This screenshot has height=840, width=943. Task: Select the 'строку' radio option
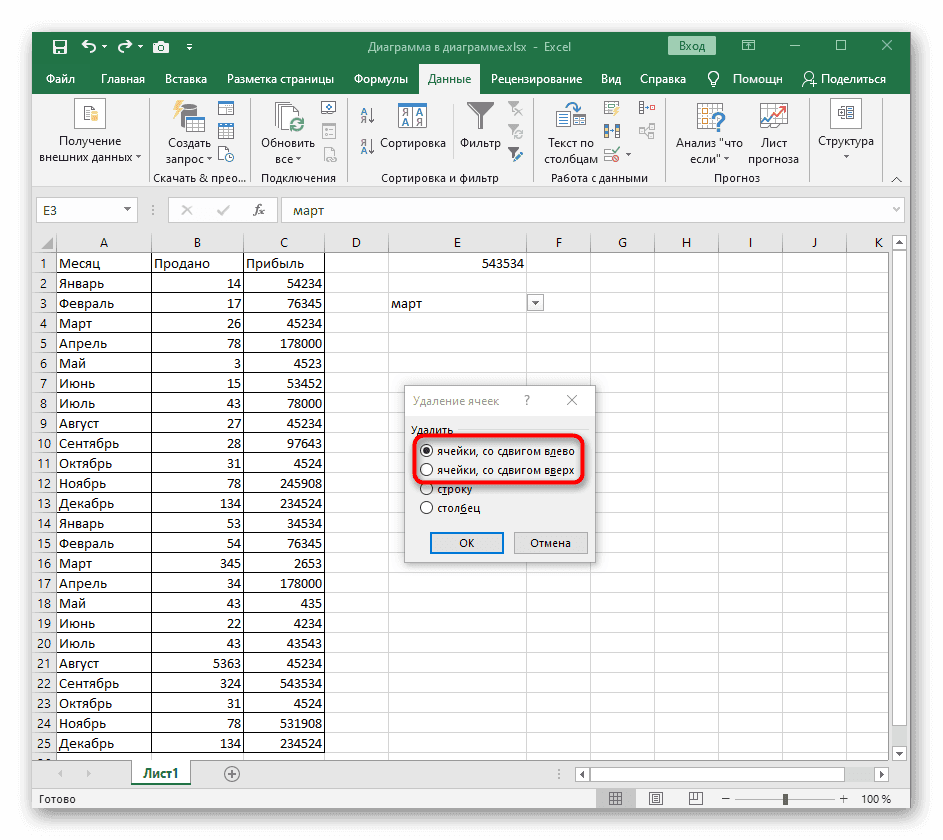click(x=427, y=489)
